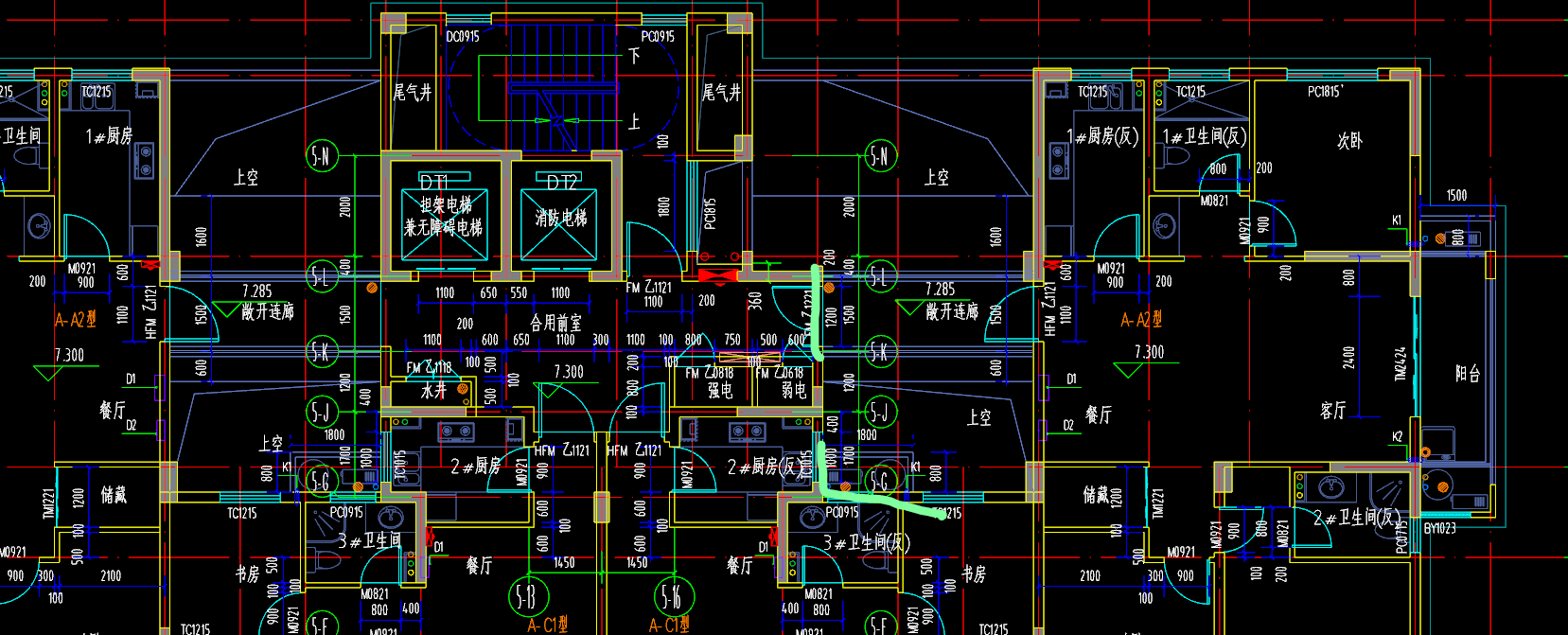Click the 5-13 axis bubble
The height and width of the screenshot is (635, 1568).
tap(527, 596)
